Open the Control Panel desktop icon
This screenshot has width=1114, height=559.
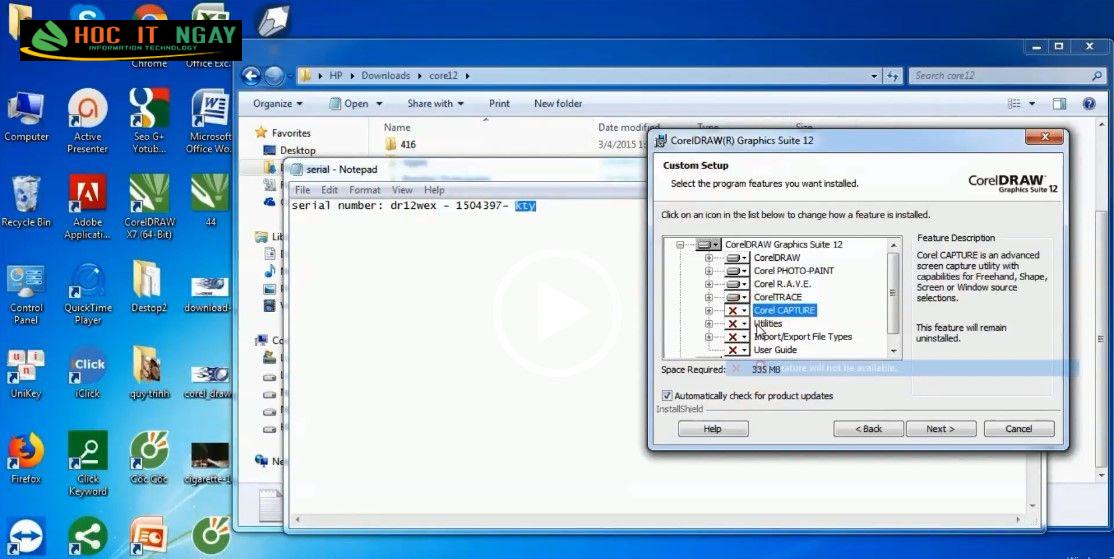coord(26,293)
